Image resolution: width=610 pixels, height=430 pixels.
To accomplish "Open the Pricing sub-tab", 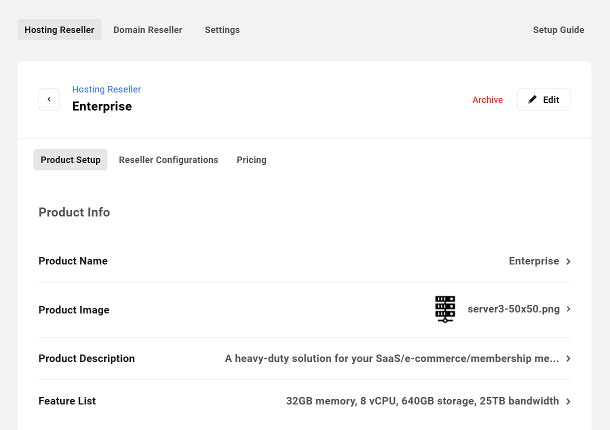I will tap(251, 160).
